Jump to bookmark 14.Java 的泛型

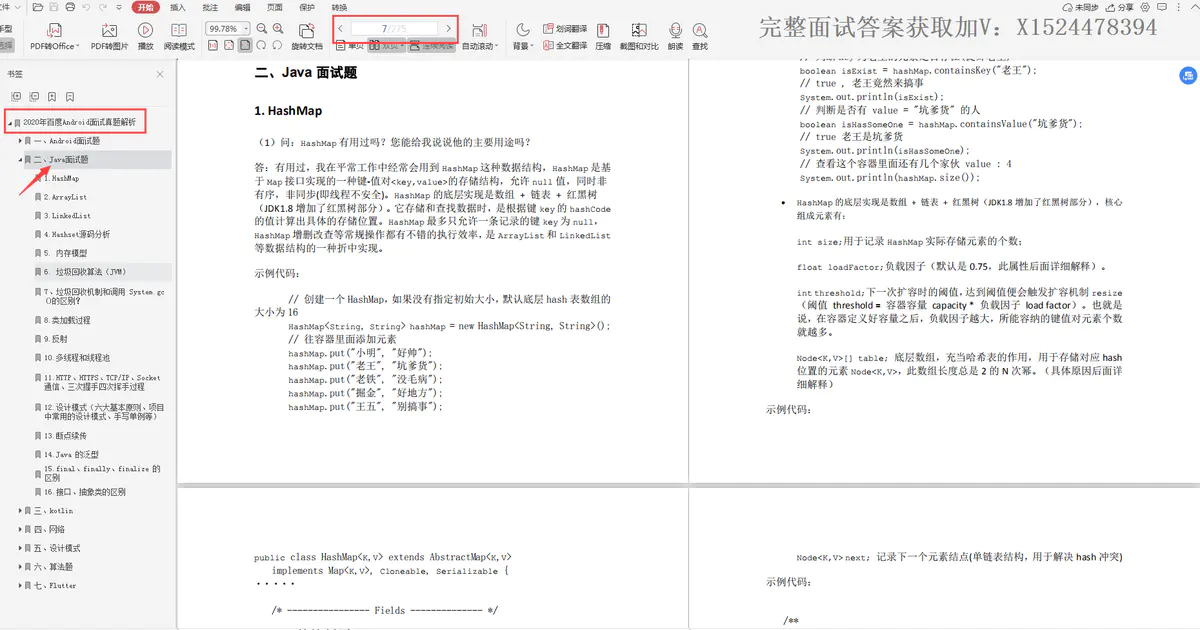(70, 454)
